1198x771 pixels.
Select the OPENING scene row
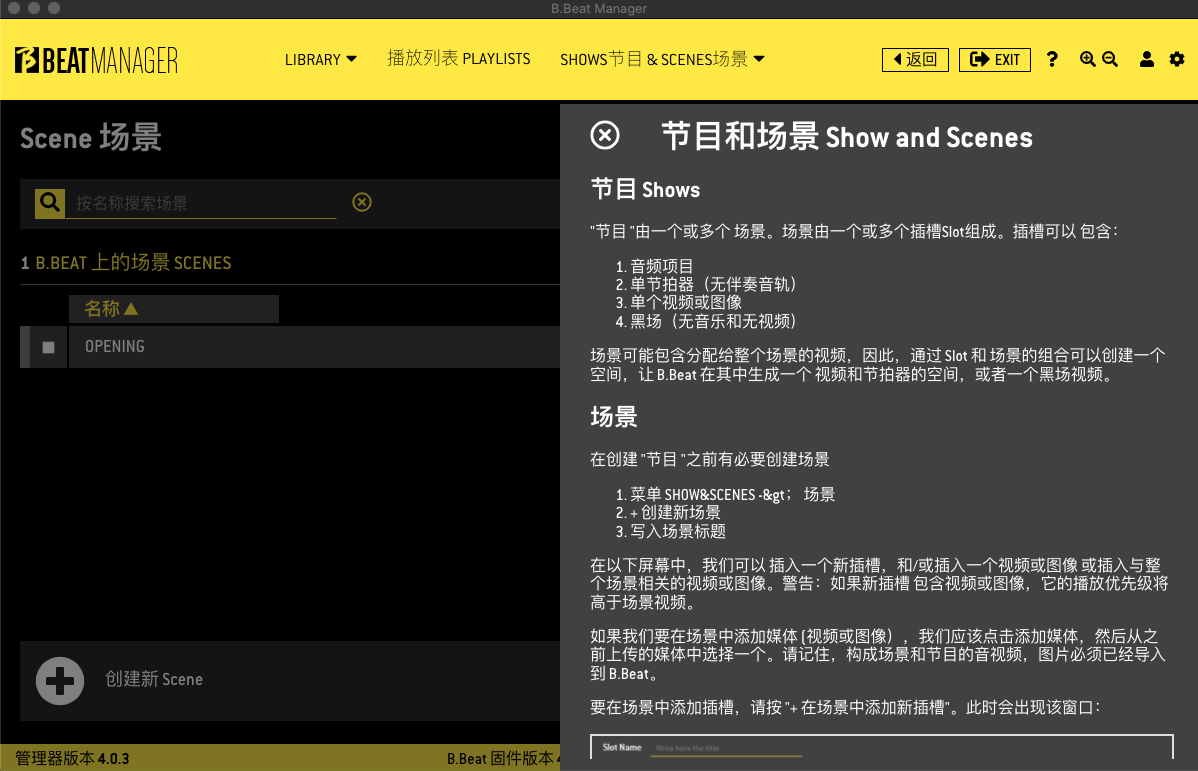pyautogui.click(x=290, y=347)
